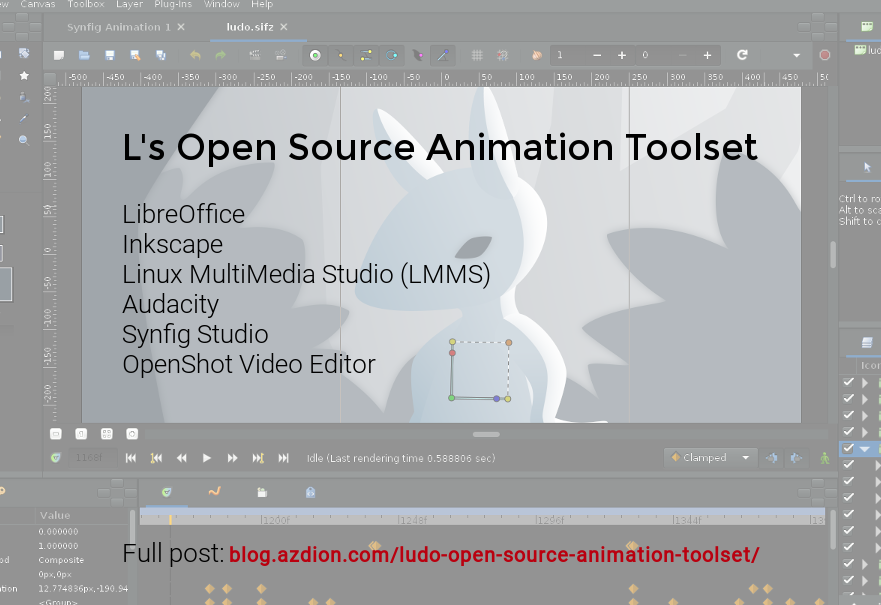
Task: Click the red handle on the canvas selection box
Action: pyautogui.click(x=452, y=353)
